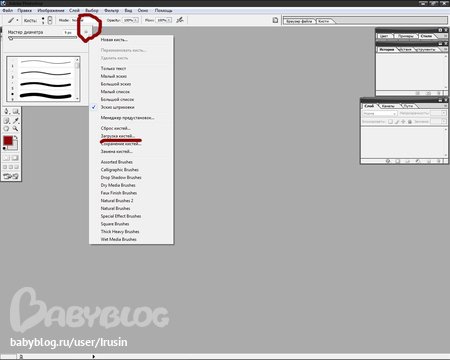Click lock position icon in Layers panel

pyautogui.click(x=403, y=122)
